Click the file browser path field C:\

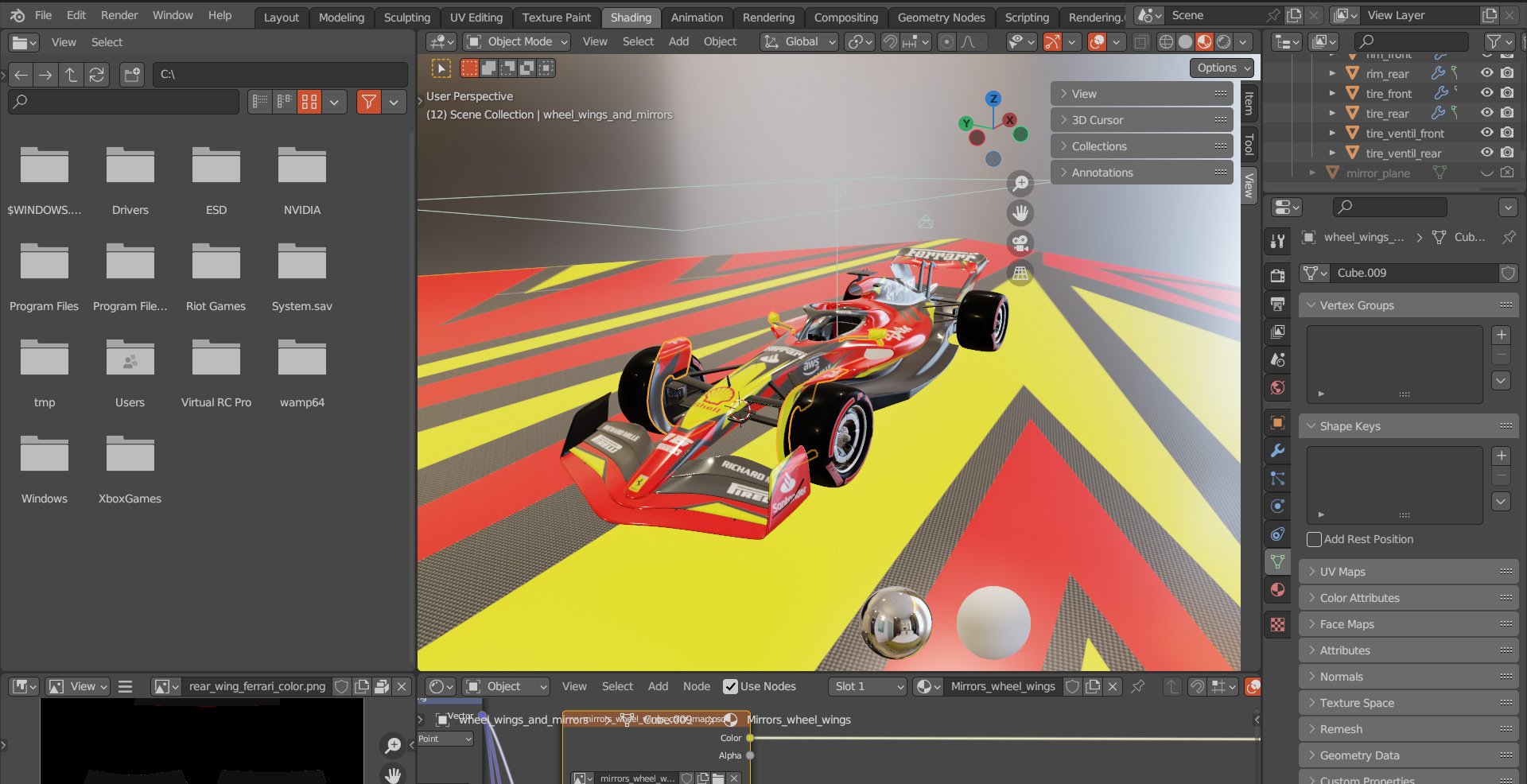(280, 75)
